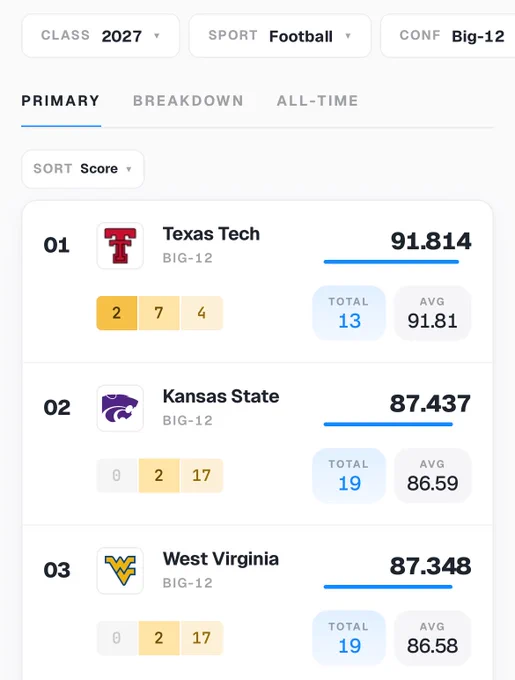Switch to the All-Time tab
Image resolution: width=515 pixels, height=680 pixels.
tap(318, 101)
